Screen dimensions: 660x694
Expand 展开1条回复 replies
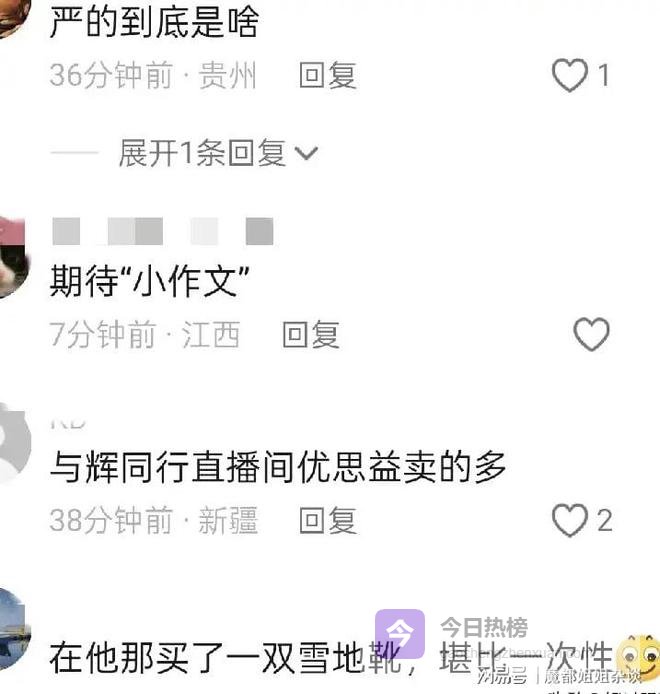tap(202, 153)
